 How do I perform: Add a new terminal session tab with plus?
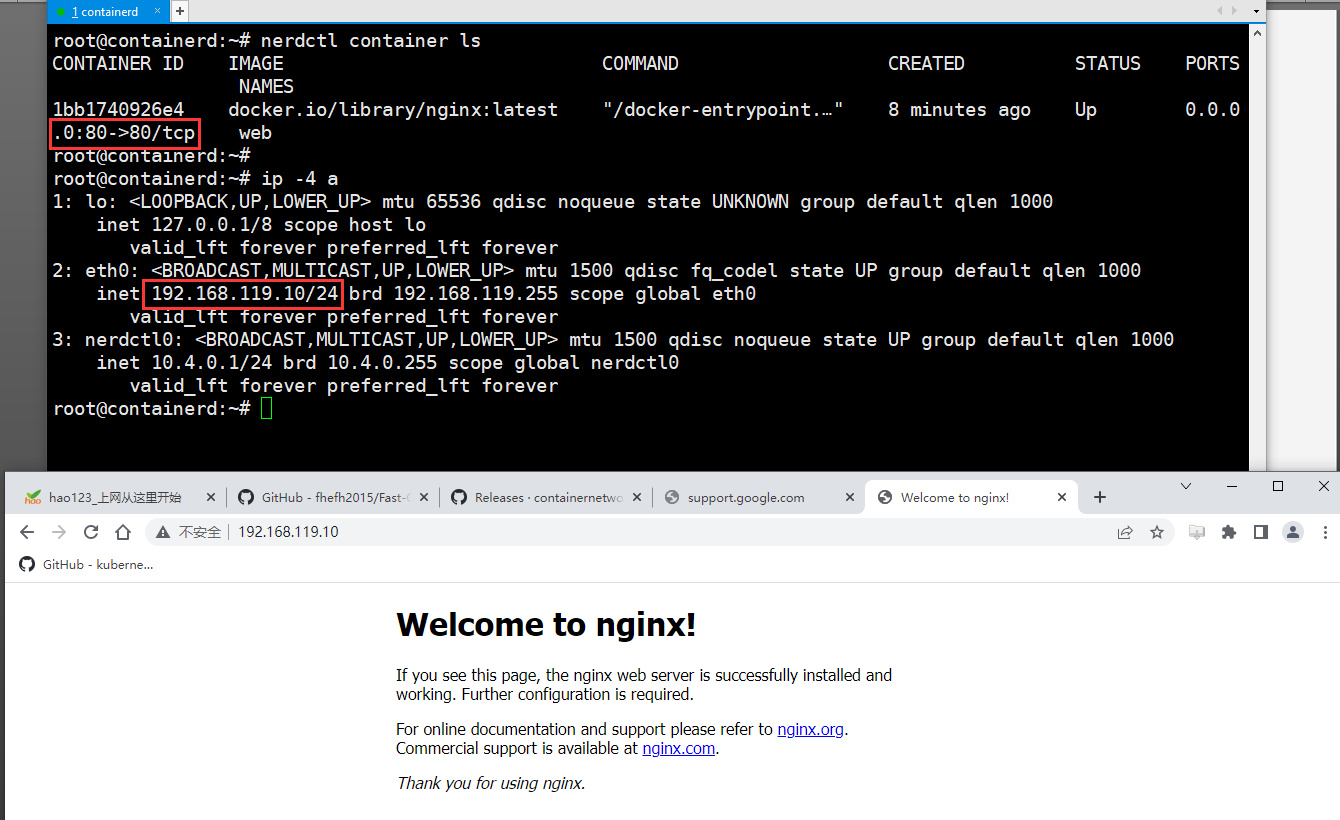tap(180, 11)
